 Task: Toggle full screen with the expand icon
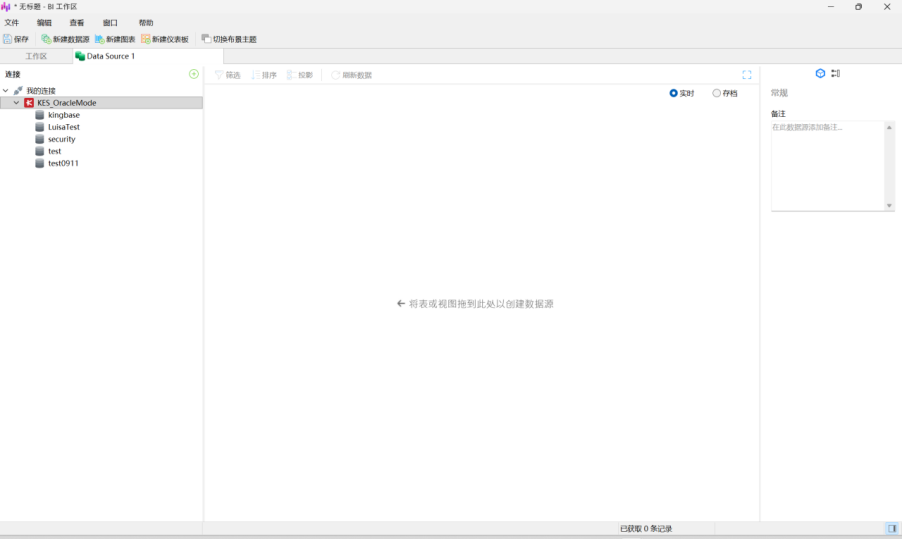click(747, 75)
